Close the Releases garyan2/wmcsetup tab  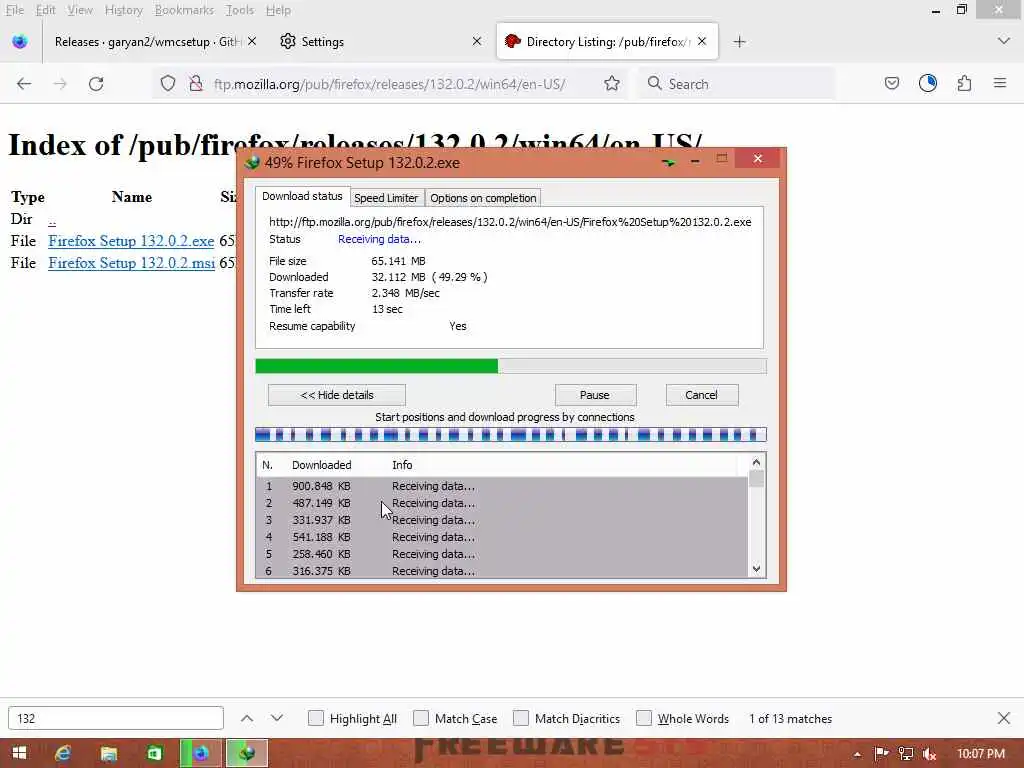click(252, 41)
